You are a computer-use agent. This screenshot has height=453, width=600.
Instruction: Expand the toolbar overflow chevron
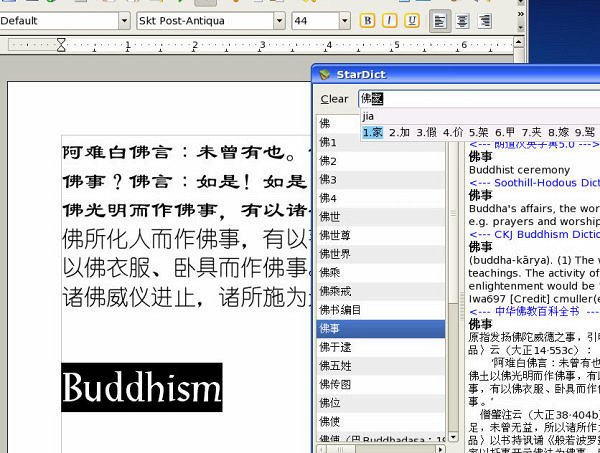coord(520,14)
